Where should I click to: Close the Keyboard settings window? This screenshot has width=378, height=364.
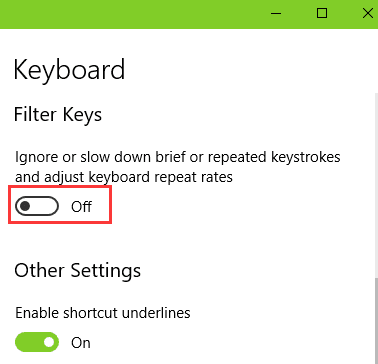pos(367,13)
